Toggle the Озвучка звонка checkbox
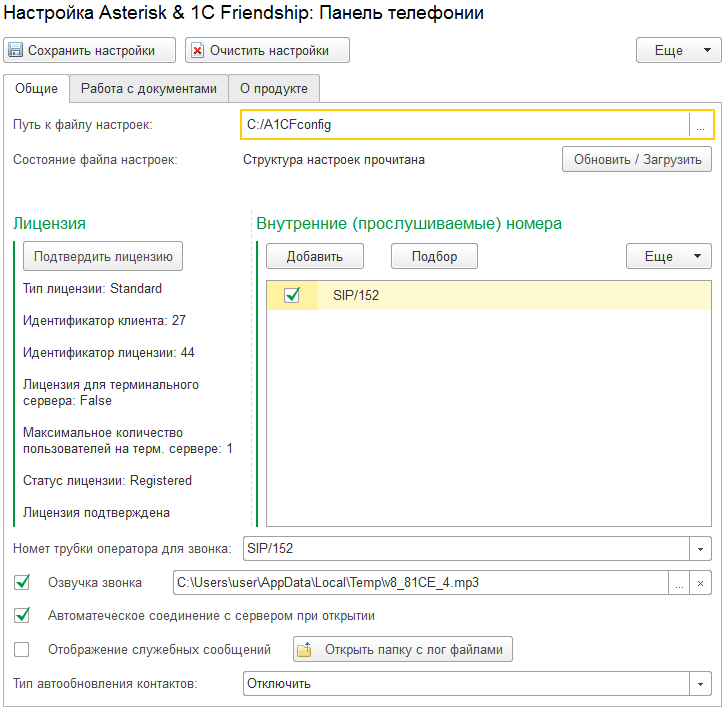726x712 pixels. 22,582
